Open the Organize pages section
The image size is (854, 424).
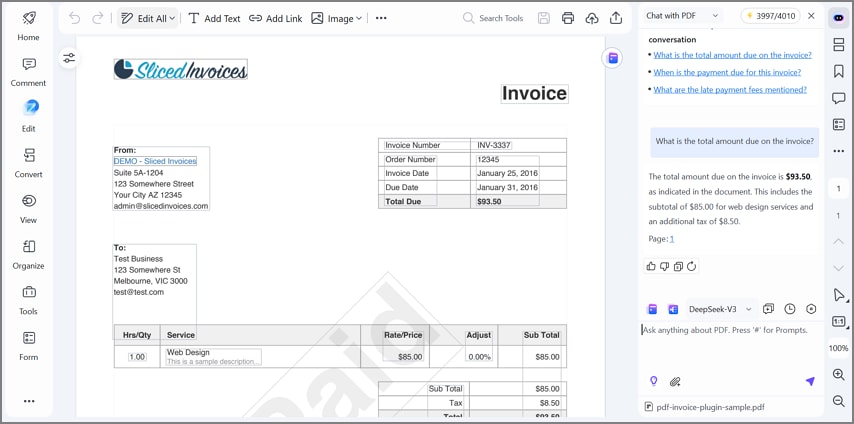[x=28, y=255]
